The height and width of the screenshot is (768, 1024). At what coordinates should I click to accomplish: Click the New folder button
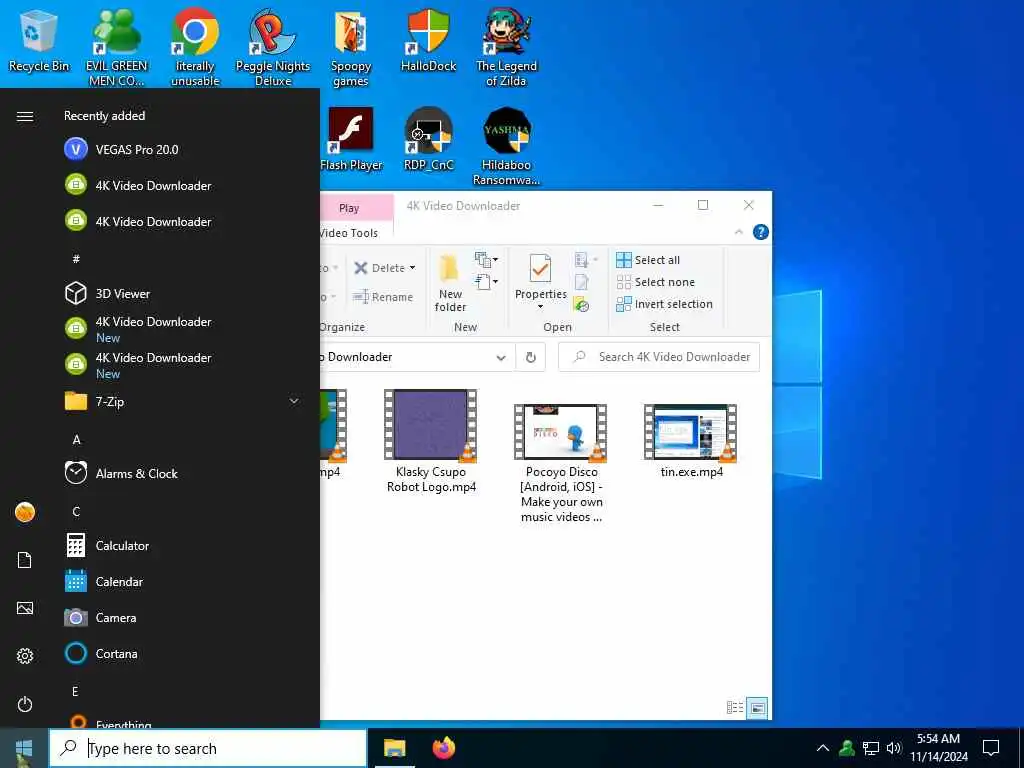(x=450, y=282)
